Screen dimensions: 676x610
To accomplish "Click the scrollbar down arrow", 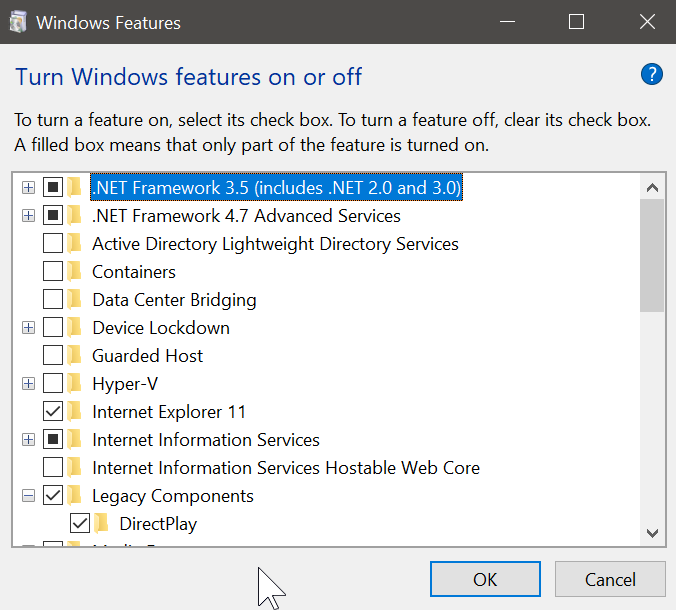I will (x=652, y=533).
